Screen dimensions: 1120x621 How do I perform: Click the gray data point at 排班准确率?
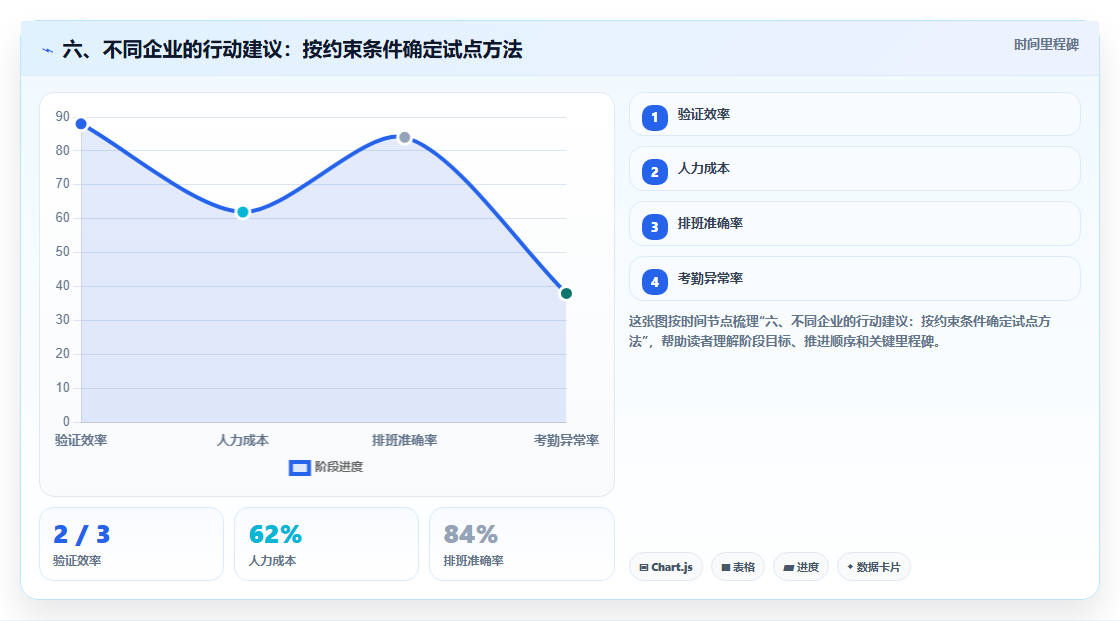[x=404, y=137]
